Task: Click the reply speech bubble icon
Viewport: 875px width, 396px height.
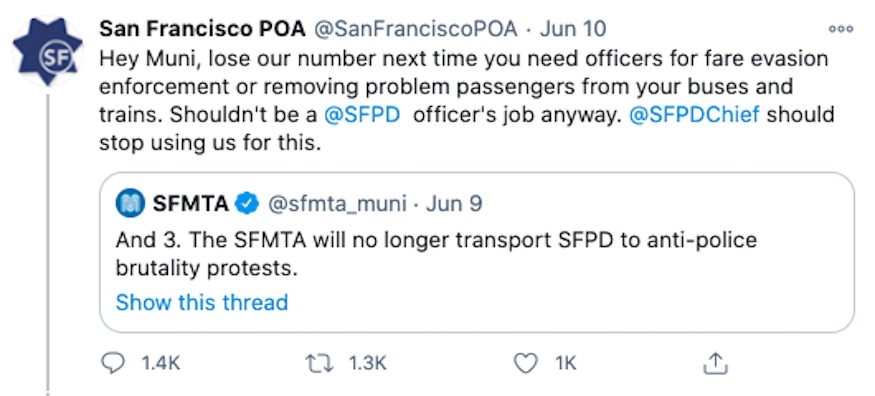Action: (113, 364)
